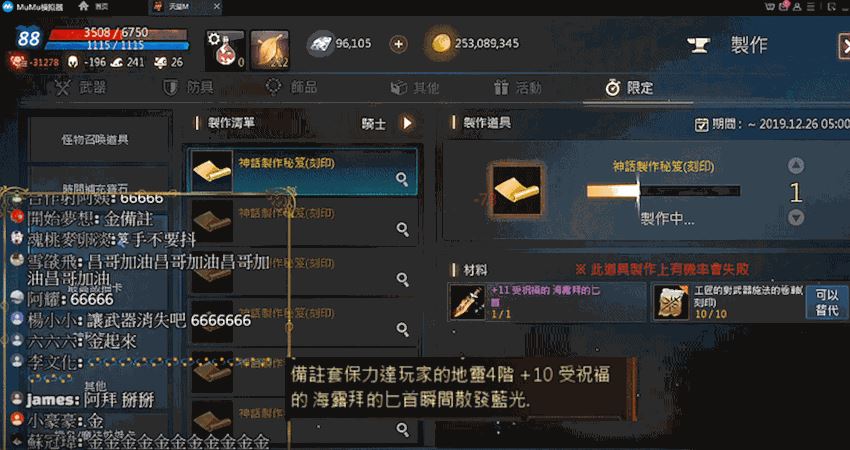Click the engraved craftsman scroll material icon
The width and height of the screenshot is (850, 450).
[x=672, y=301]
